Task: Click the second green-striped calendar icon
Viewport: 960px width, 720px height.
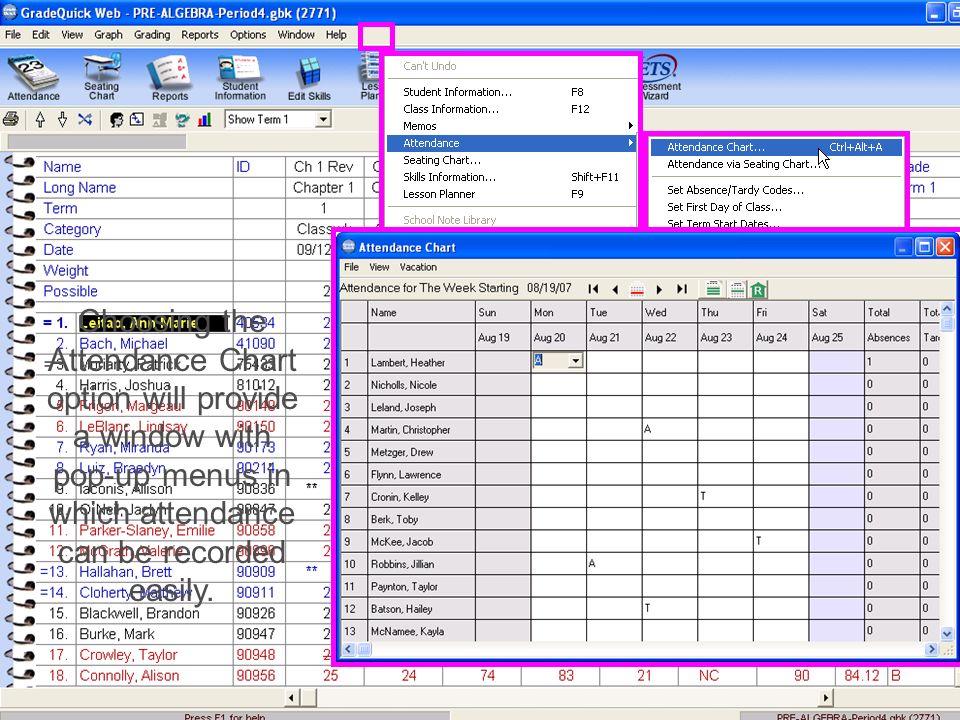Action: pos(737,289)
